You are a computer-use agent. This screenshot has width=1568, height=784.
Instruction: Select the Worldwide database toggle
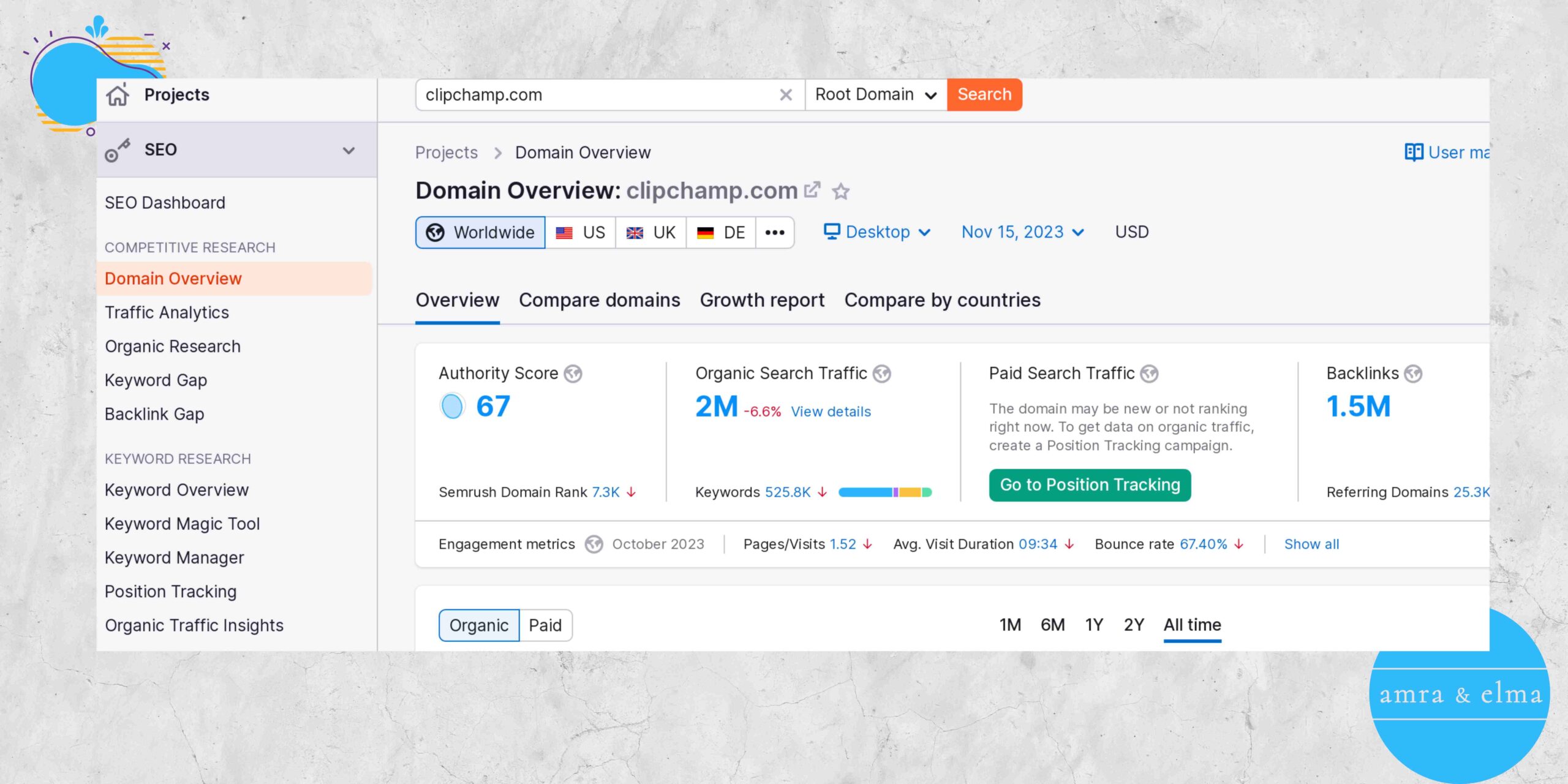pos(480,233)
